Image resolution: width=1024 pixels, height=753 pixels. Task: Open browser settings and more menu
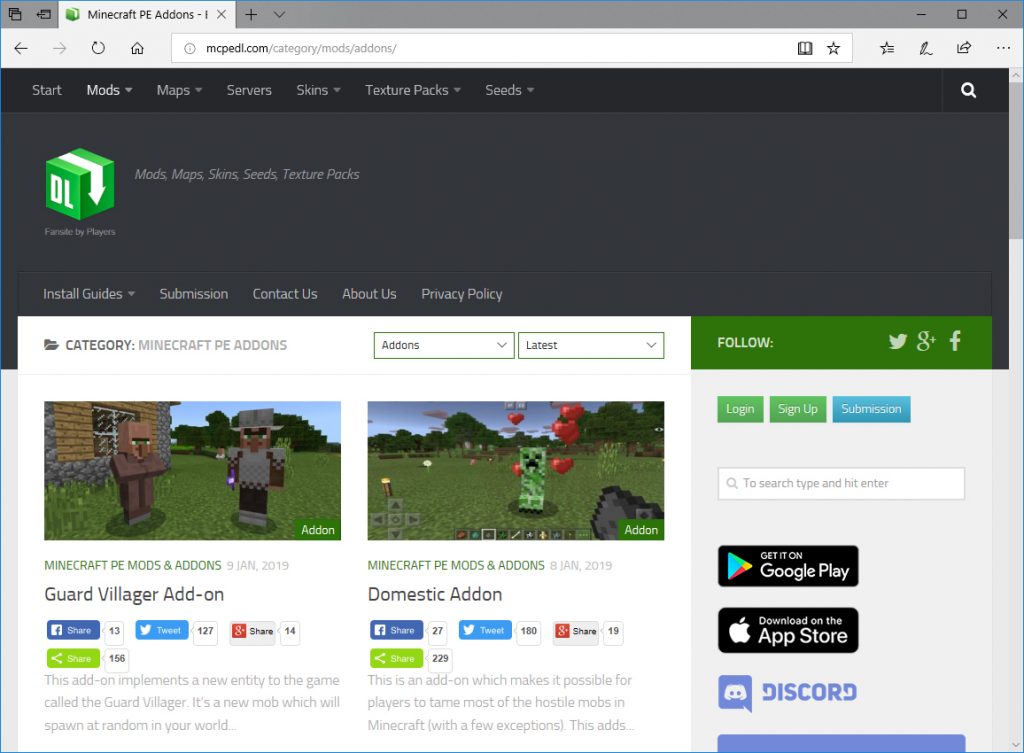pos(1003,48)
